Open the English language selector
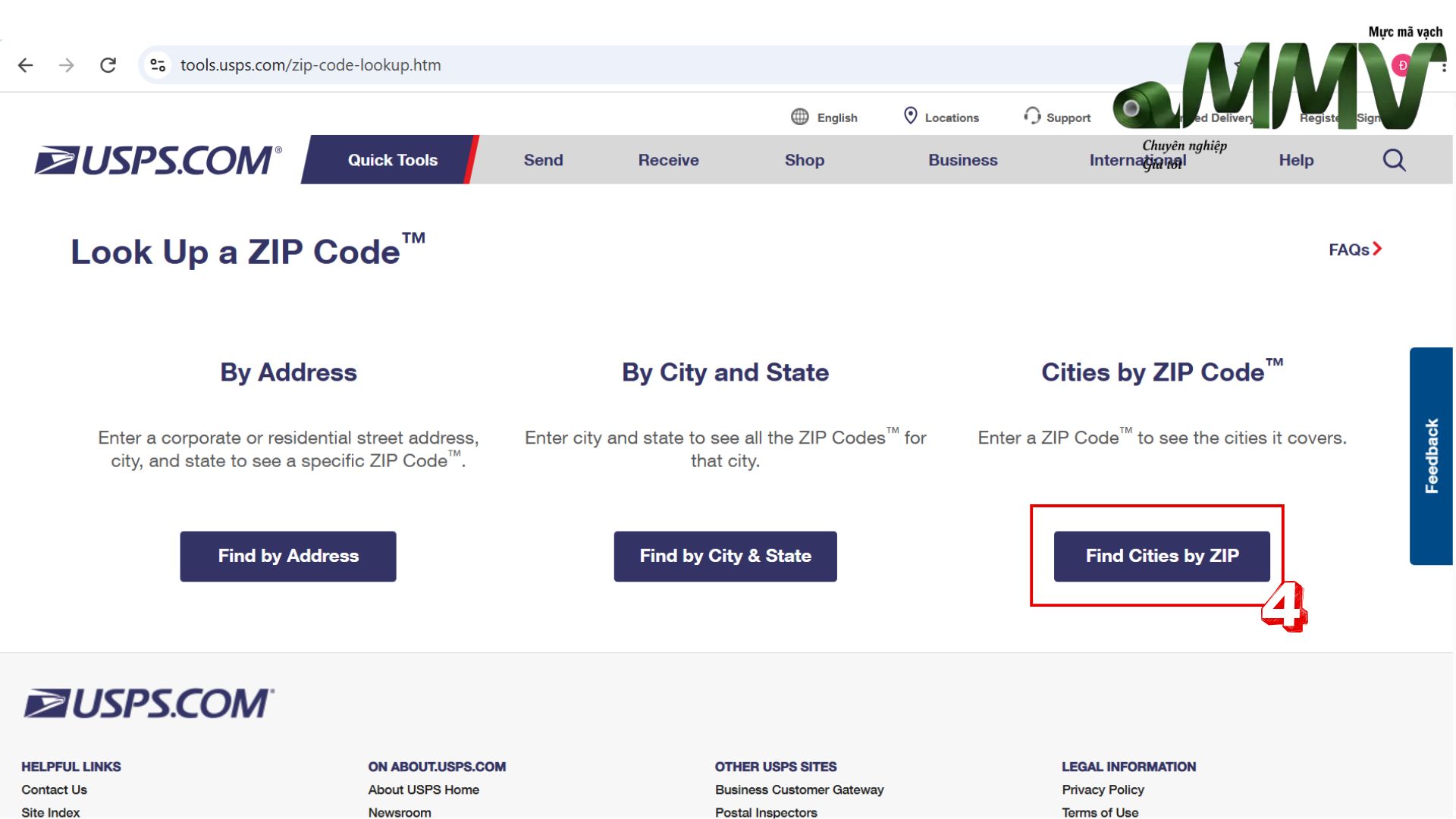This screenshot has width=1456, height=819. [837, 118]
